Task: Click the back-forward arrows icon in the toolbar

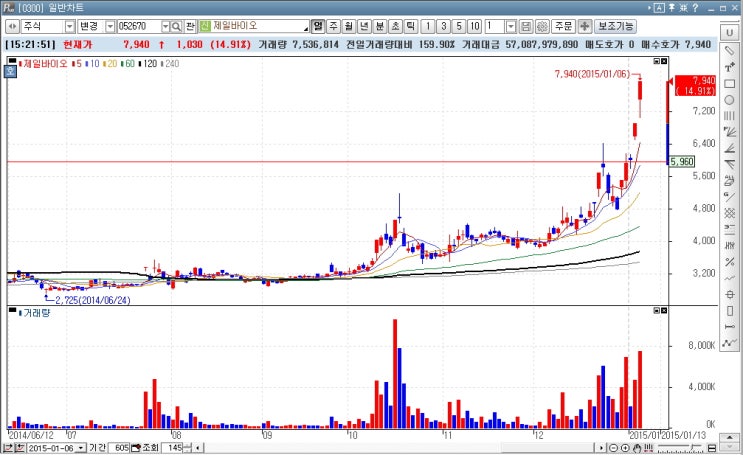Action: [x=12, y=27]
